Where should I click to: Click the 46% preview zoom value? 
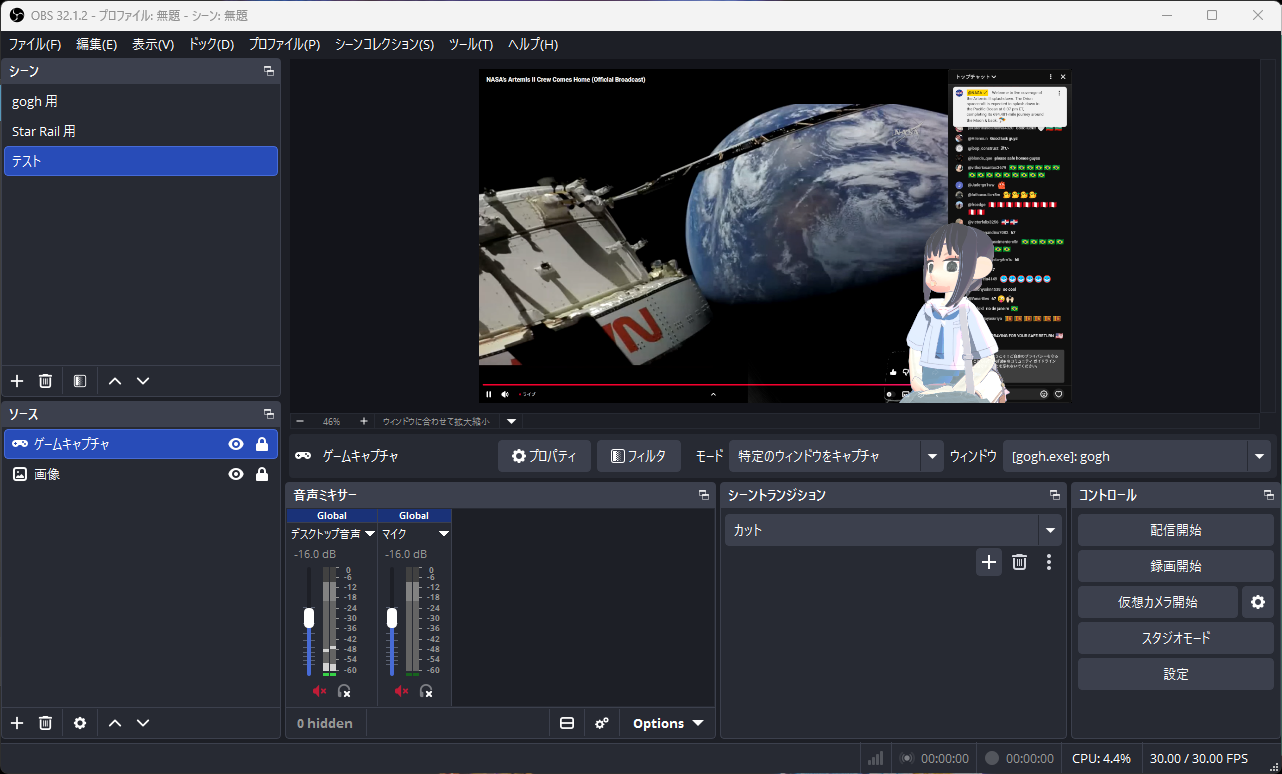(x=331, y=421)
